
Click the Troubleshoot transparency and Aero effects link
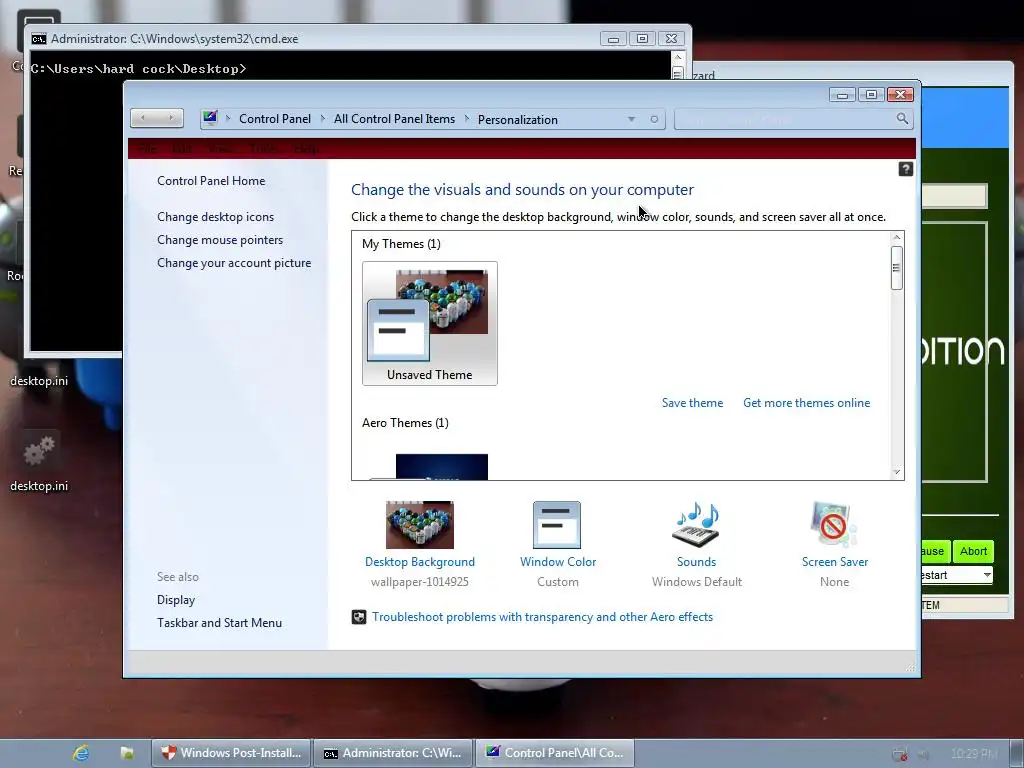click(542, 616)
